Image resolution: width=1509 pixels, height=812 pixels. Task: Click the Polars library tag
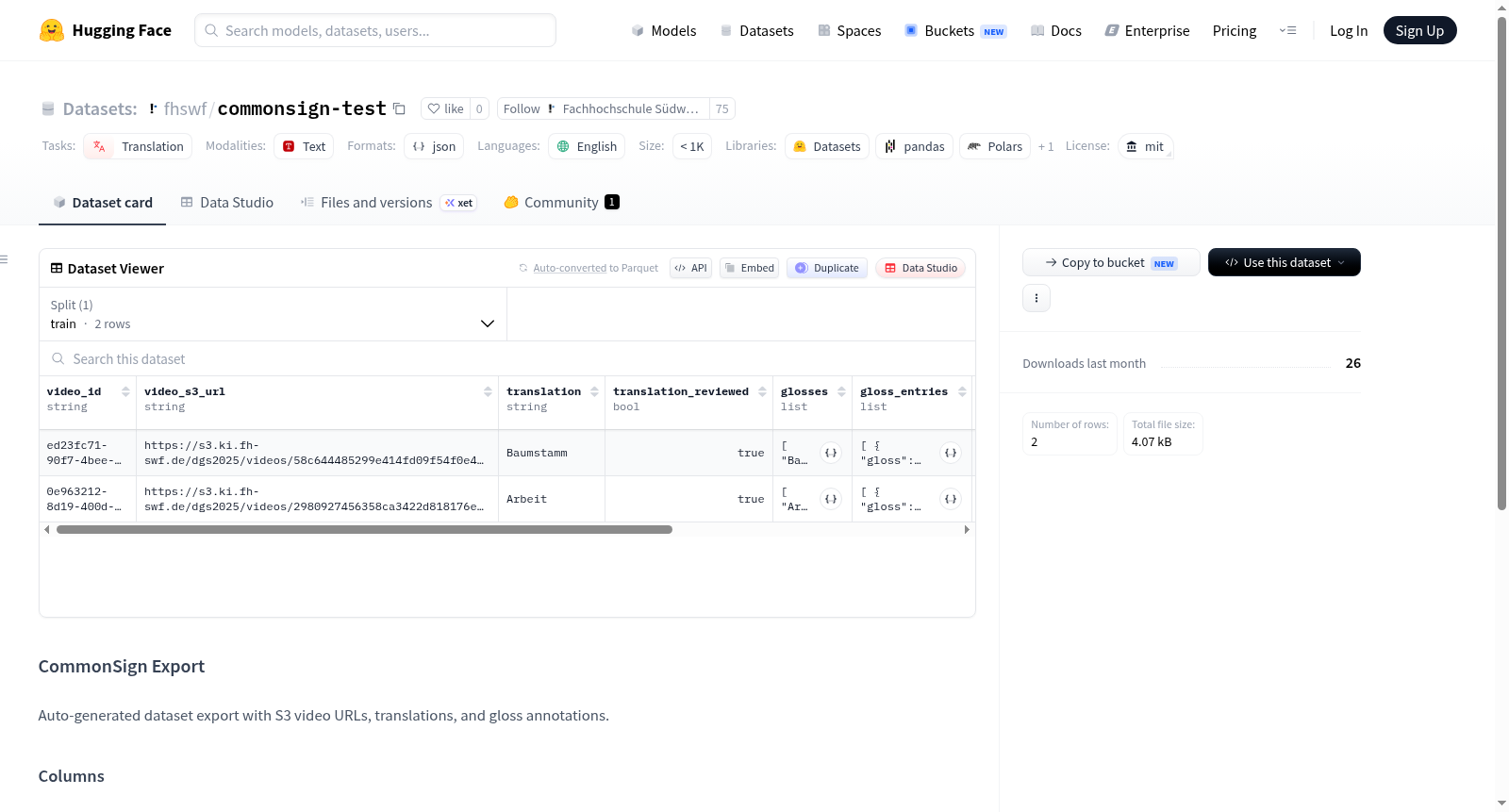[x=995, y=146]
